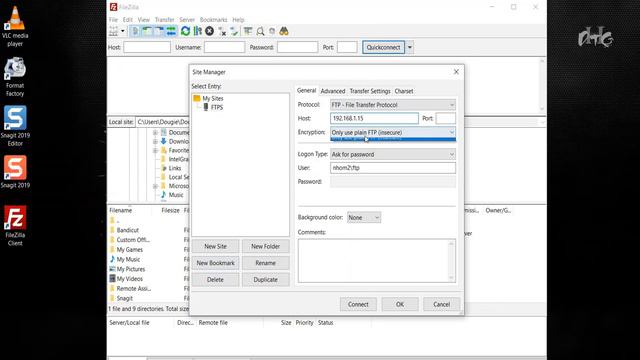Open the File menu
This screenshot has width=640, height=360.
[113, 20]
